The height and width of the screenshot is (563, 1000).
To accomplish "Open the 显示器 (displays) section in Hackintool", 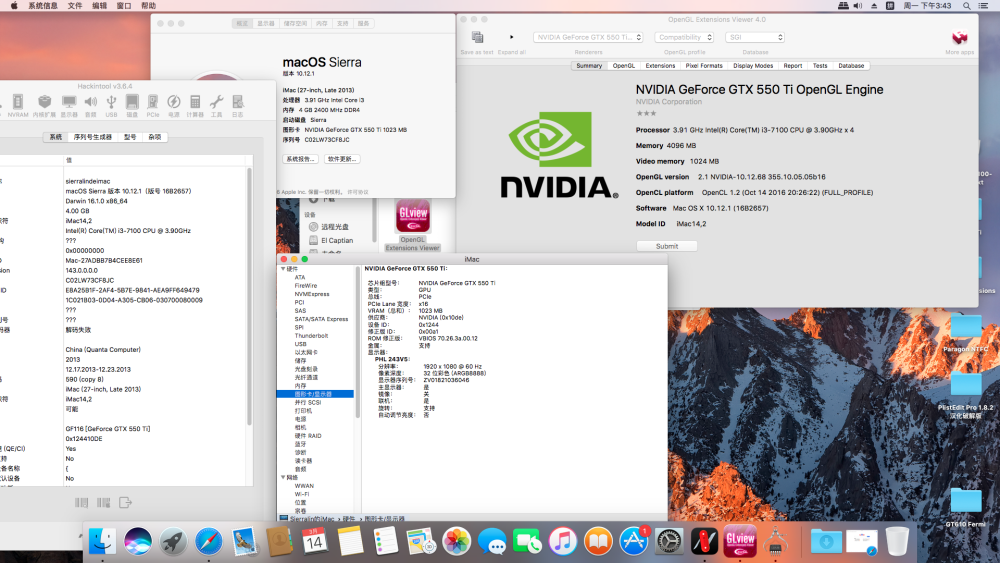I will [x=69, y=105].
